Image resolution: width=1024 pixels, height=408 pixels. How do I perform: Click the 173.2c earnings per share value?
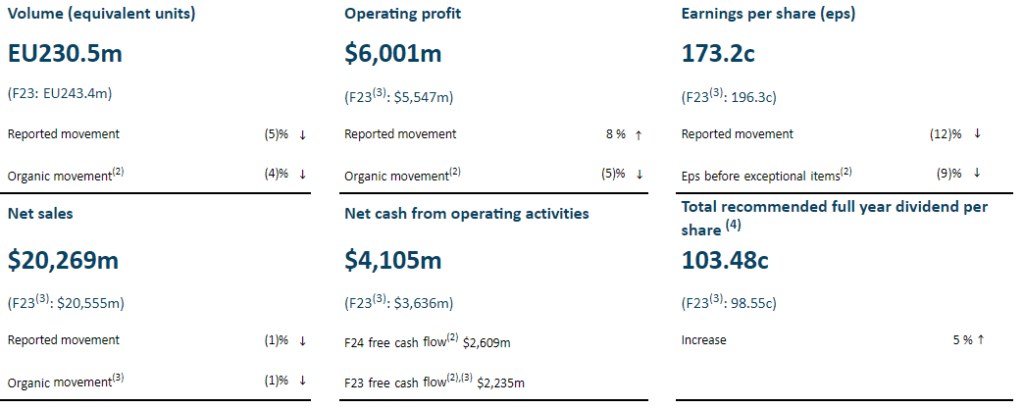pyautogui.click(x=723, y=54)
